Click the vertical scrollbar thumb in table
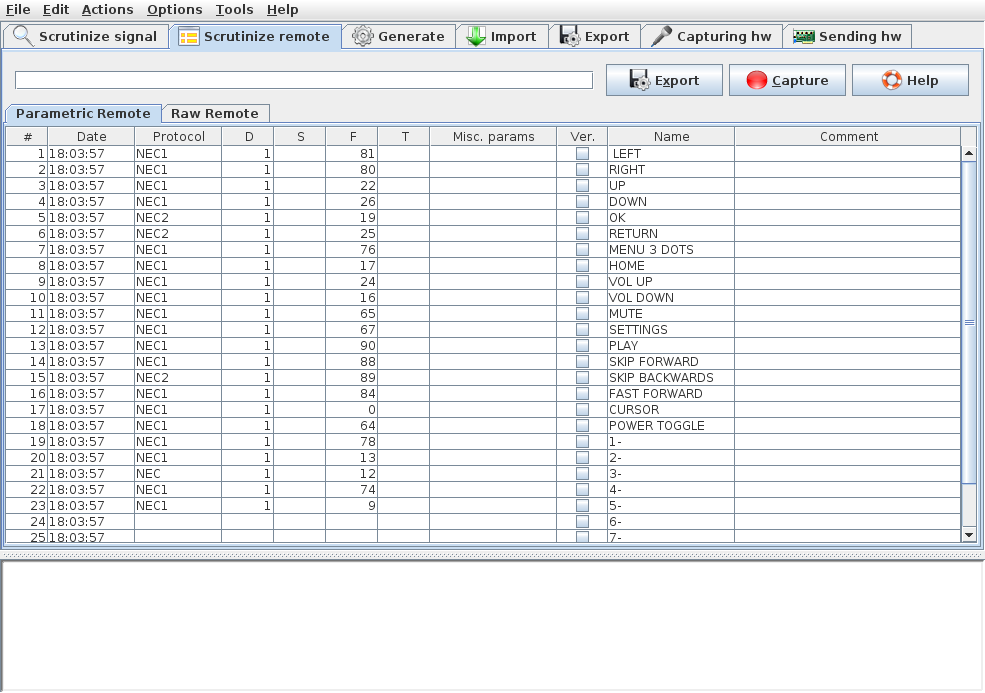This screenshot has width=985, height=693. coord(968,322)
